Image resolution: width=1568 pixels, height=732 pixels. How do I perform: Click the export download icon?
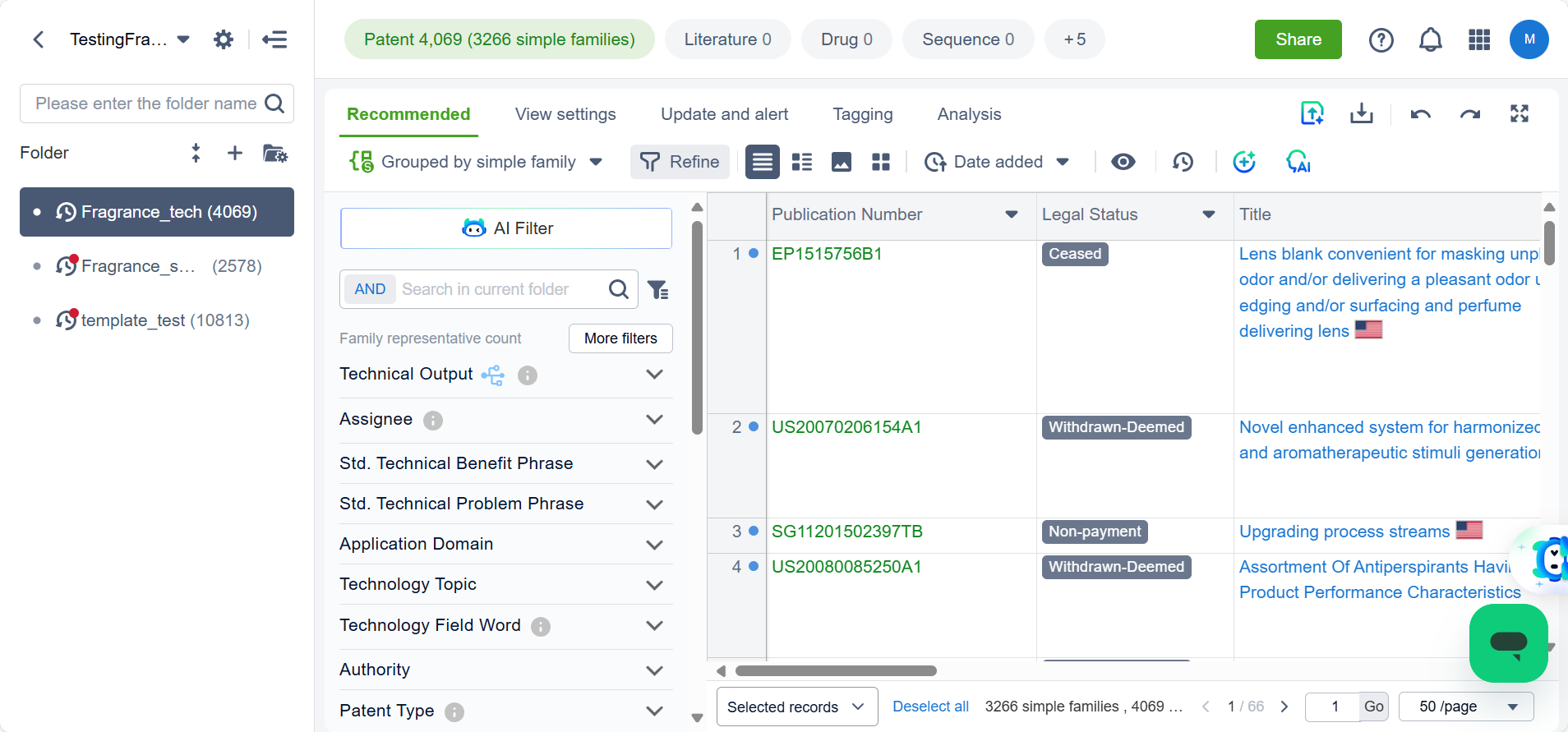point(1361,113)
